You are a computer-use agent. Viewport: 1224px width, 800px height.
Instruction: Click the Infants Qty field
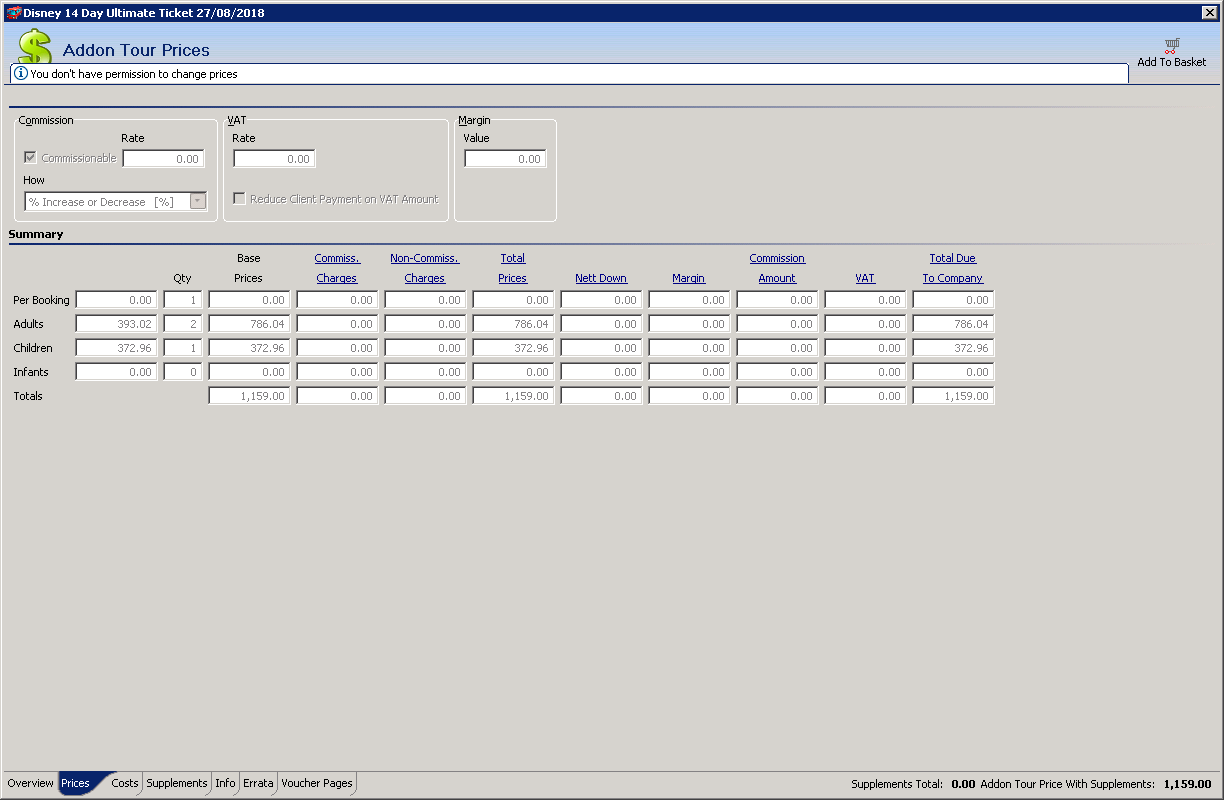(183, 372)
